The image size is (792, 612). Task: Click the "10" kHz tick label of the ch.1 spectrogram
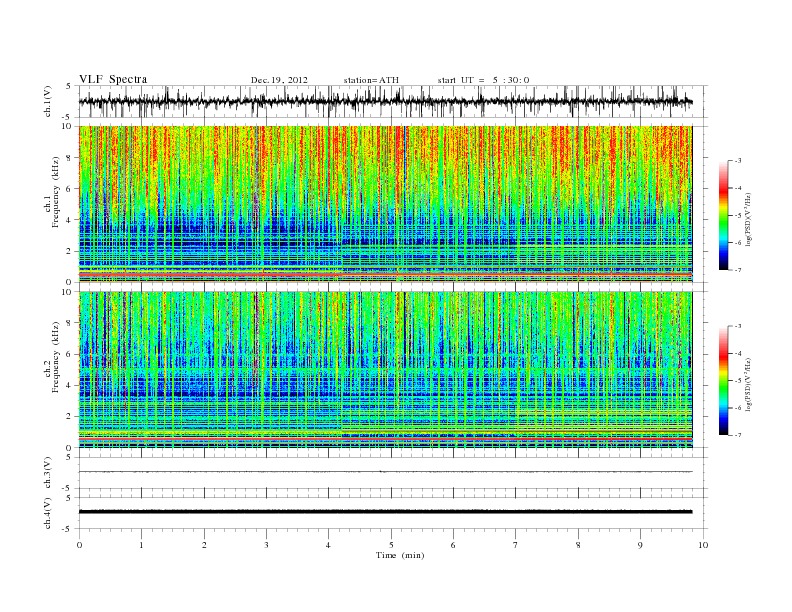(68, 126)
